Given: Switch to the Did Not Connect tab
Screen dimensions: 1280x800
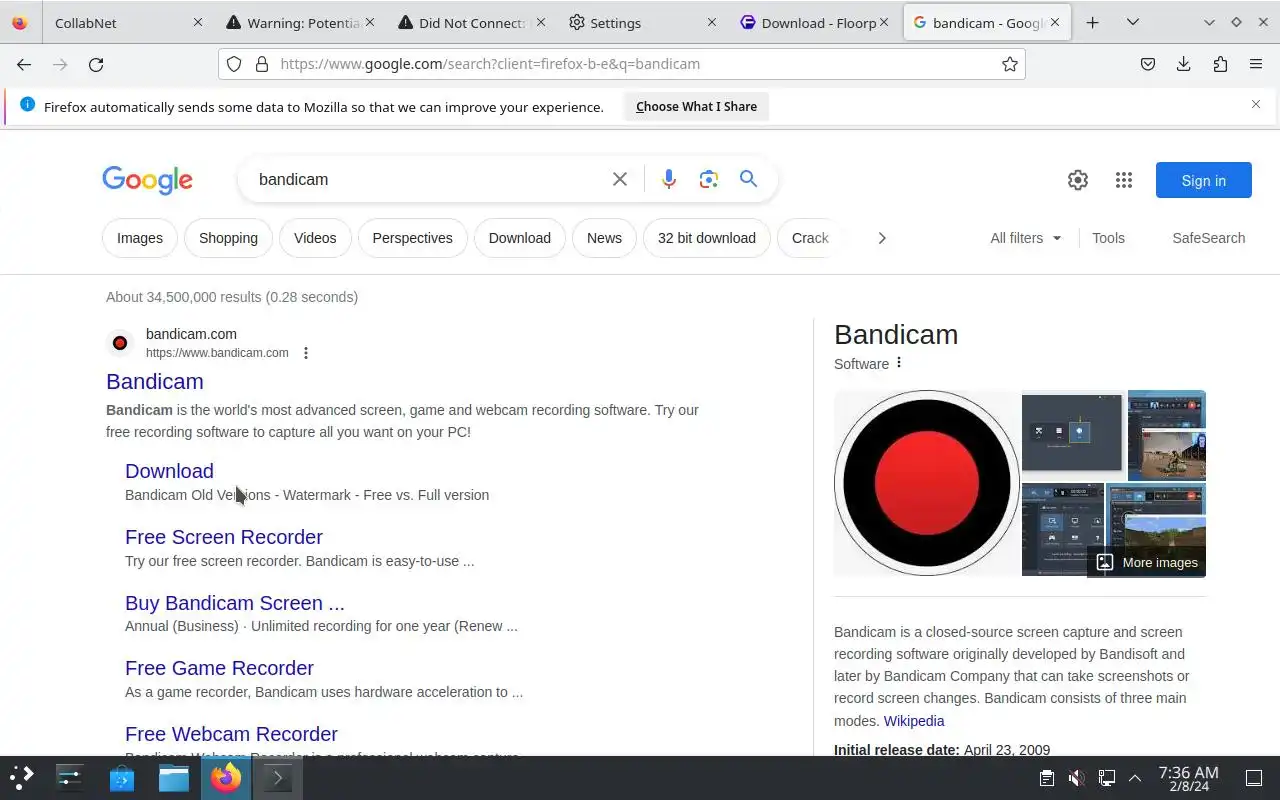Looking at the screenshot, I should [470, 22].
